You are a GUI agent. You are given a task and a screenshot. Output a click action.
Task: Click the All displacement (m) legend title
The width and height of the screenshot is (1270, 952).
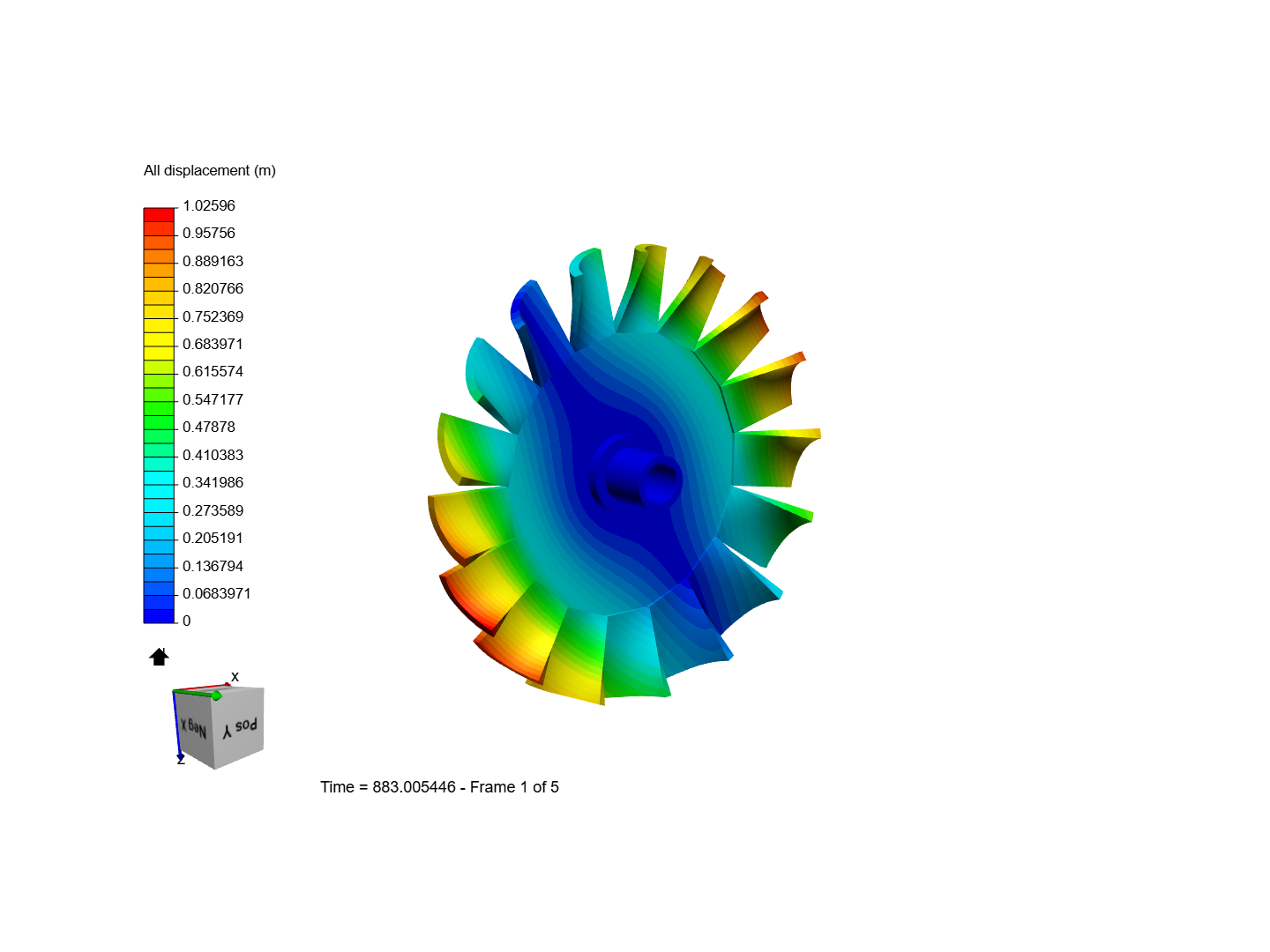point(210,170)
